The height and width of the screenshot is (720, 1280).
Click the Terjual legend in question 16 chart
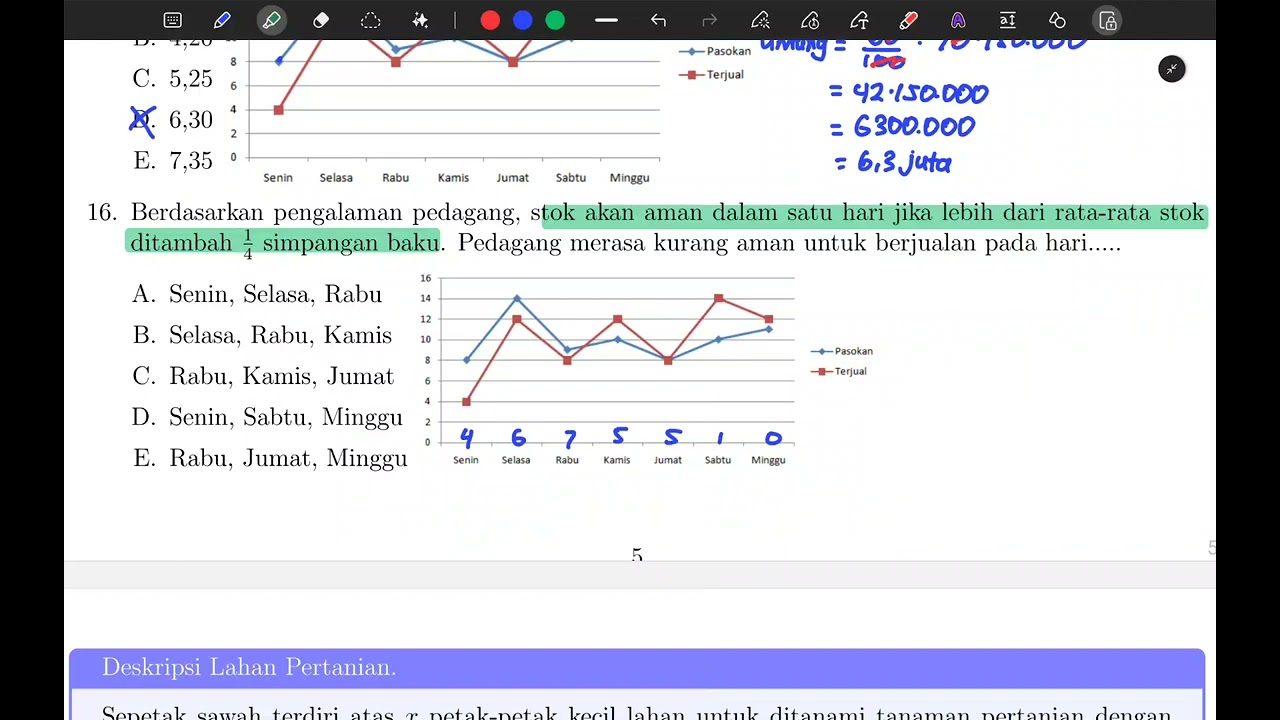[x=839, y=371]
